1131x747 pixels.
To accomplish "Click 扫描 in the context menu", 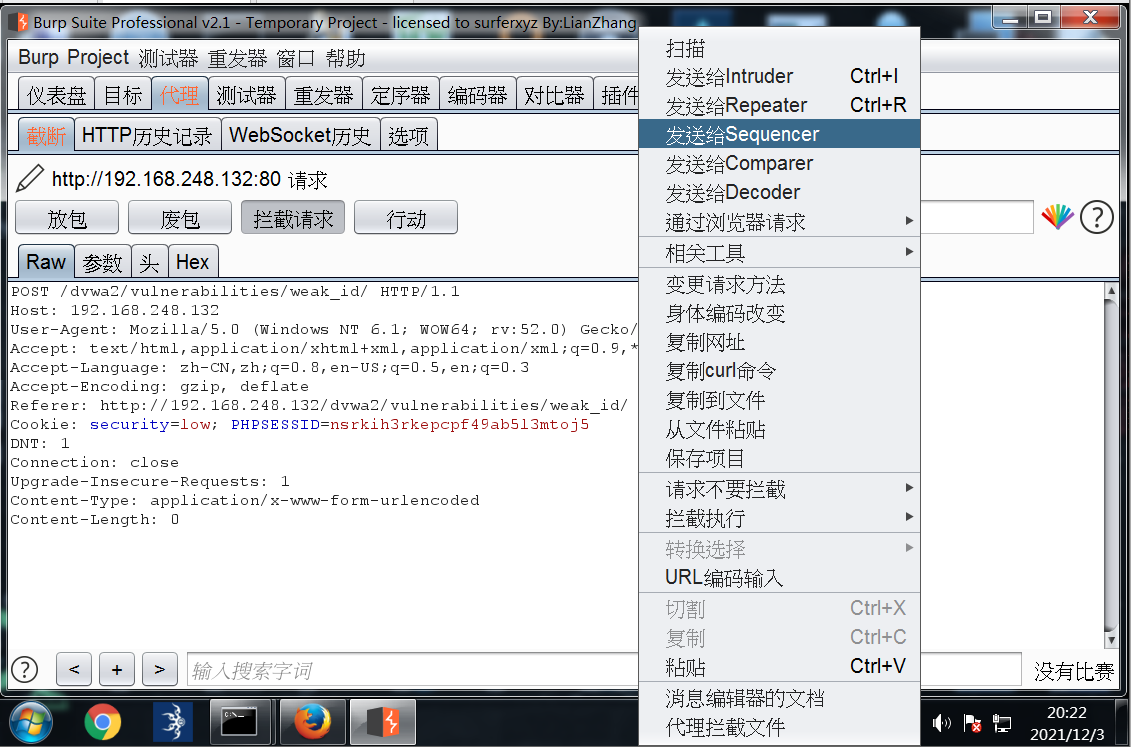I will coord(779,48).
